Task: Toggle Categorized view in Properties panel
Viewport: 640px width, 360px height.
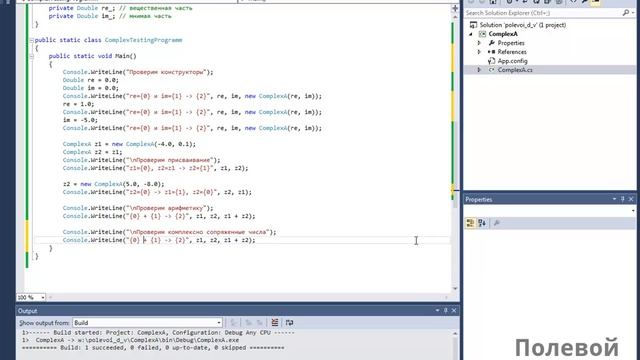Action: pyautogui.click(x=470, y=223)
